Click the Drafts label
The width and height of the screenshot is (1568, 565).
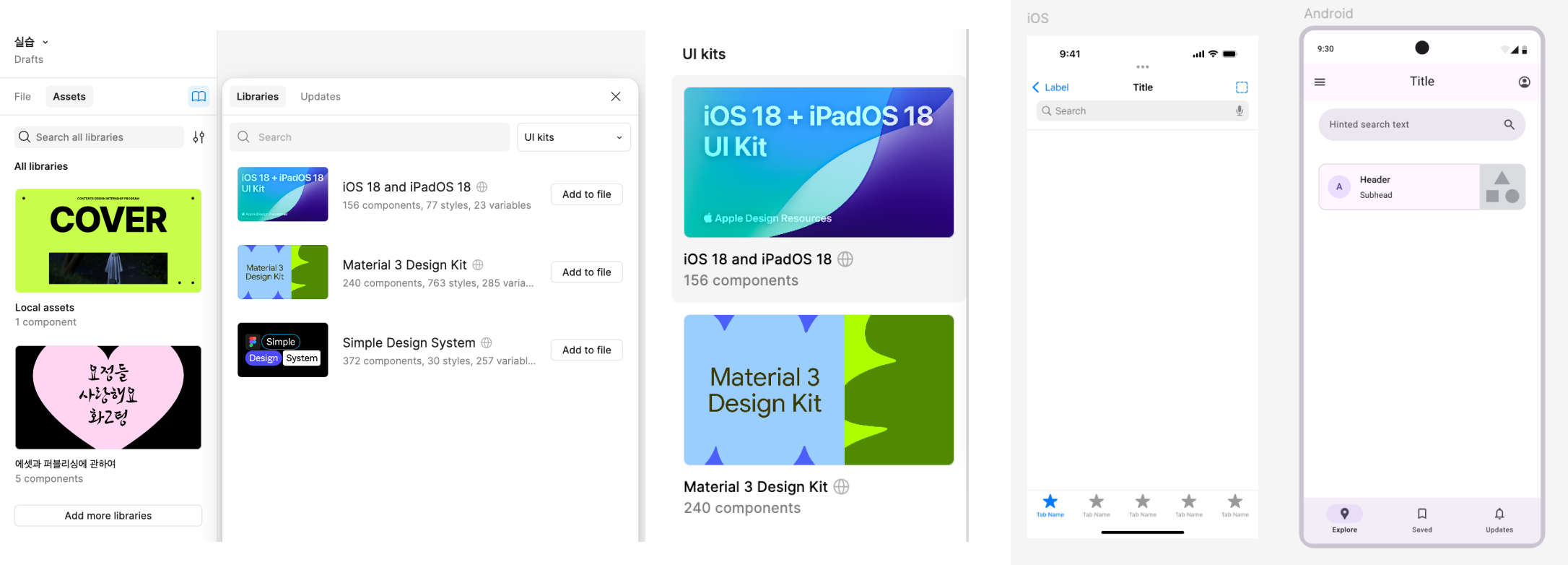pyautogui.click(x=29, y=59)
